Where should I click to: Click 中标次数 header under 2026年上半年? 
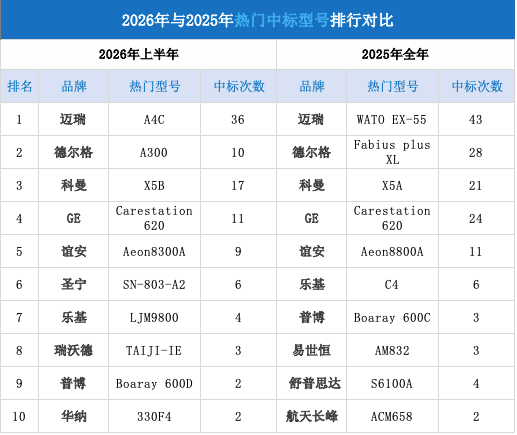(x=239, y=86)
